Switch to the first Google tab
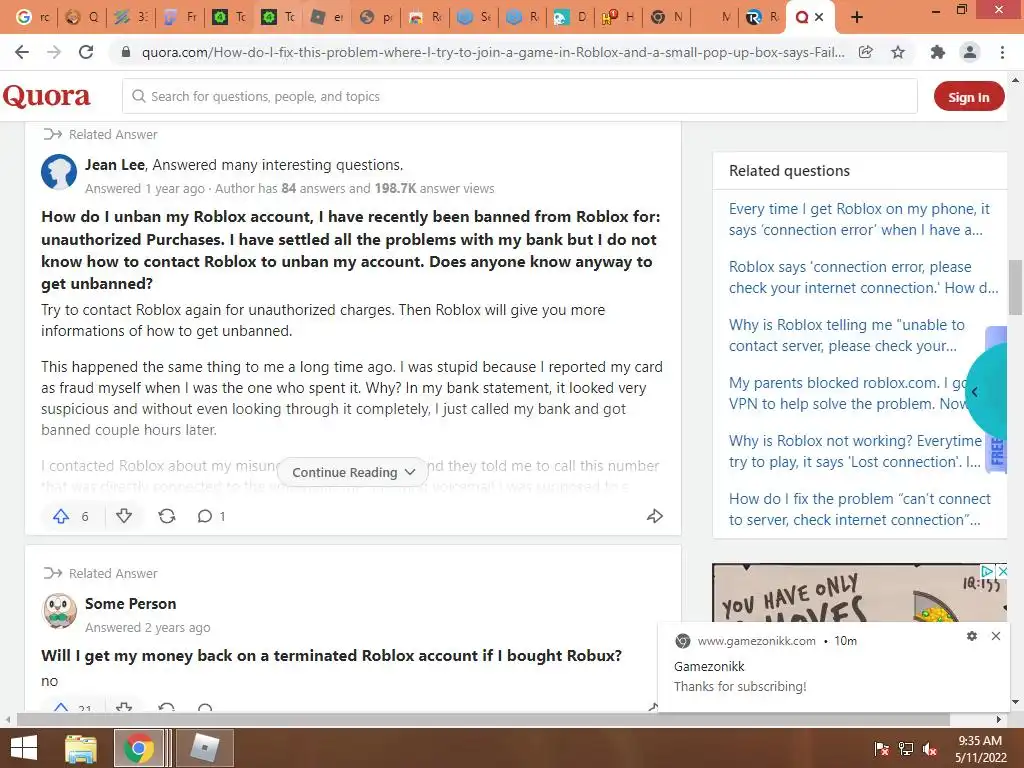Image resolution: width=1024 pixels, height=768 pixels. point(32,17)
